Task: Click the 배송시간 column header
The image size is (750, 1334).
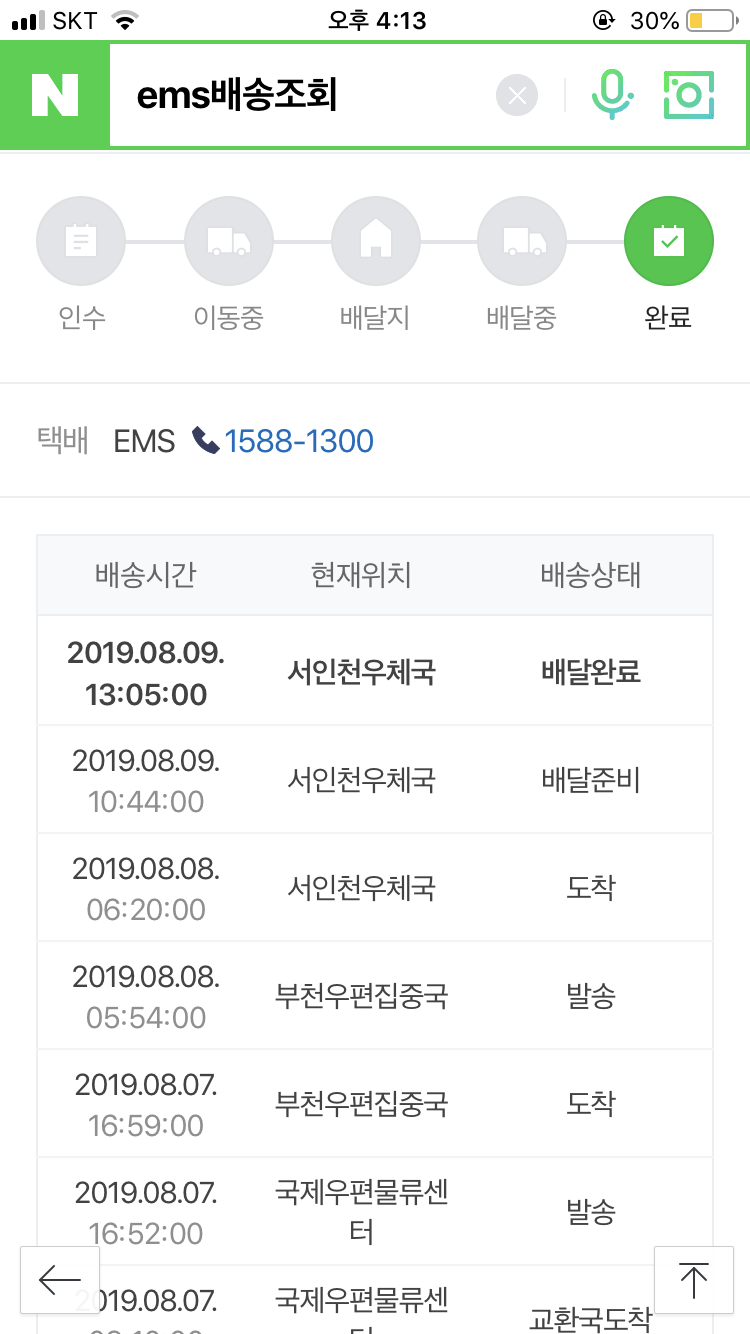Action: pos(146,575)
